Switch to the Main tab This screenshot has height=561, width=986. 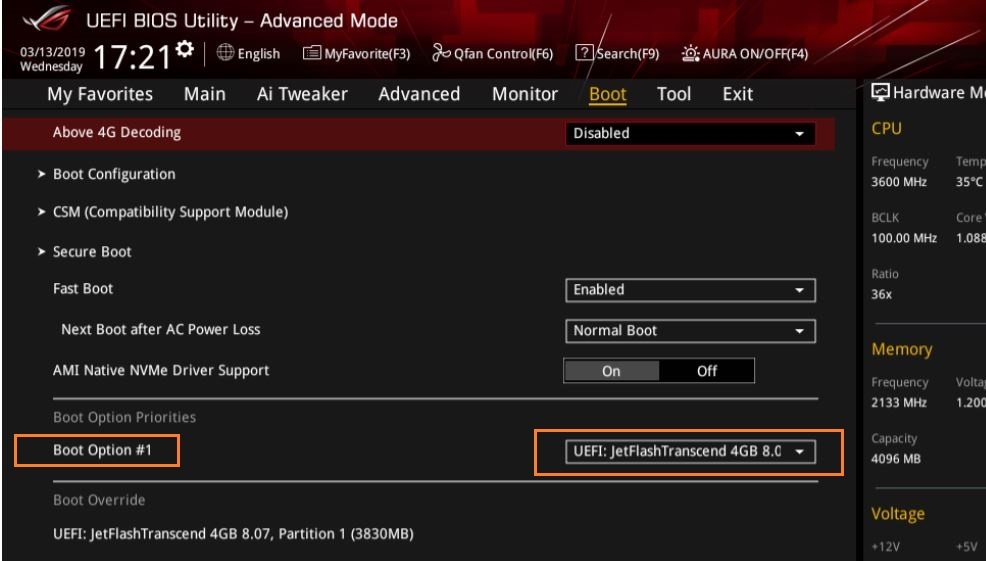[x=204, y=94]
